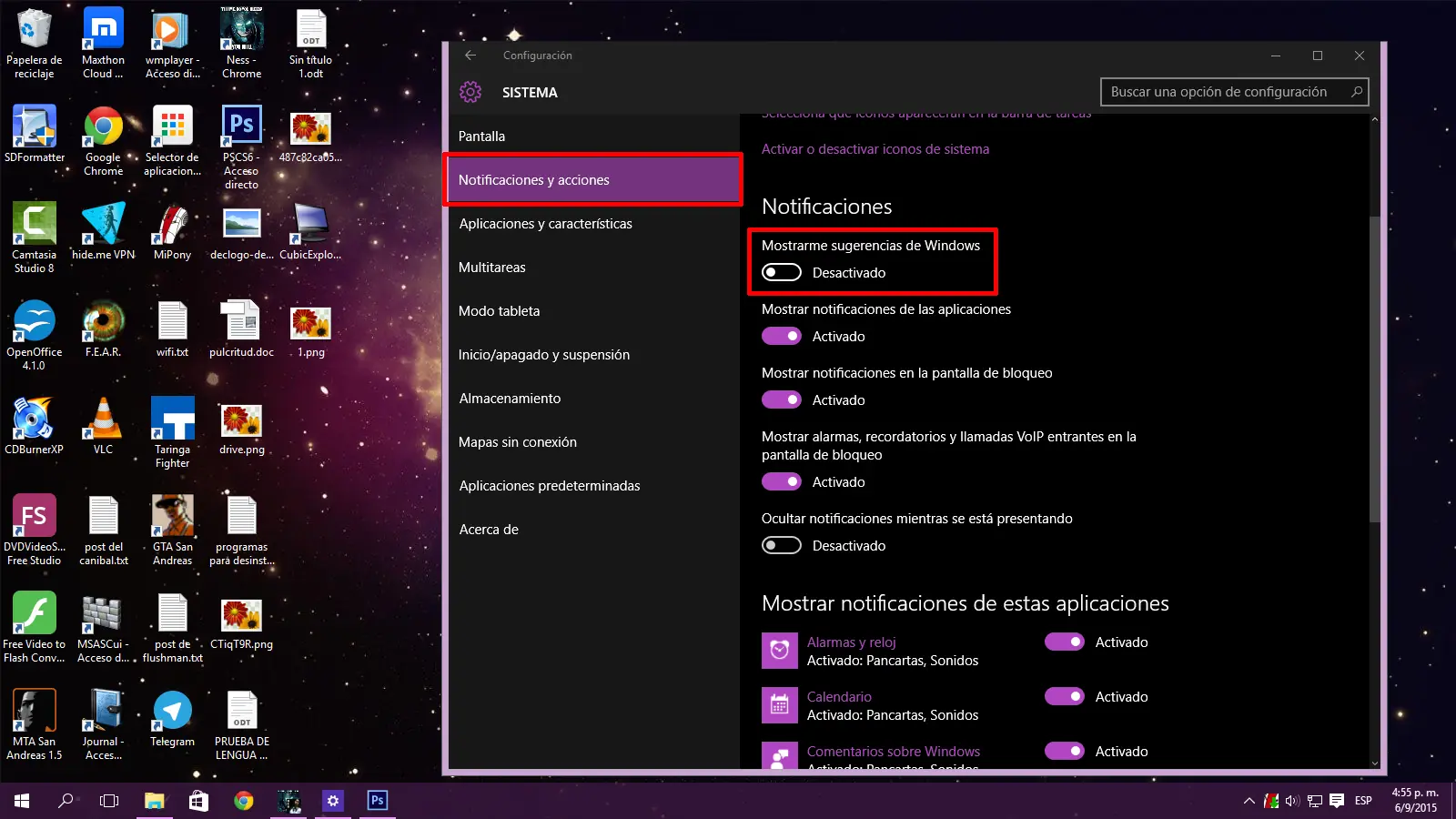Image resolution: width=1456 pixels, height=819 pixels.
Task: Switch to Modo tableta settings
Action: [500, 310]
